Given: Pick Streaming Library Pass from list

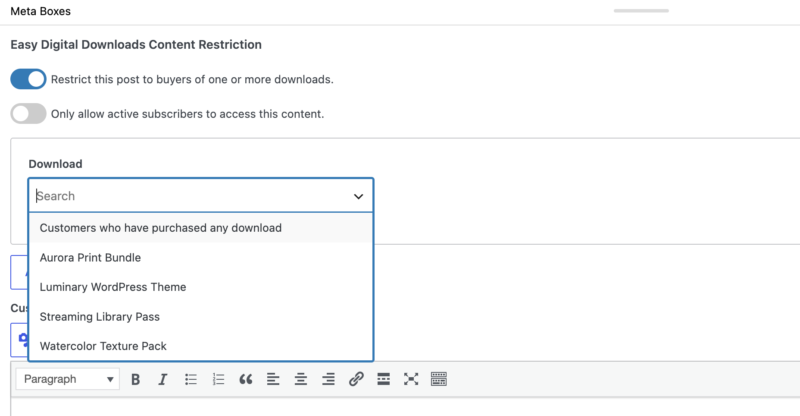Looking at the screenshot, I should click(x=201, y=316).
